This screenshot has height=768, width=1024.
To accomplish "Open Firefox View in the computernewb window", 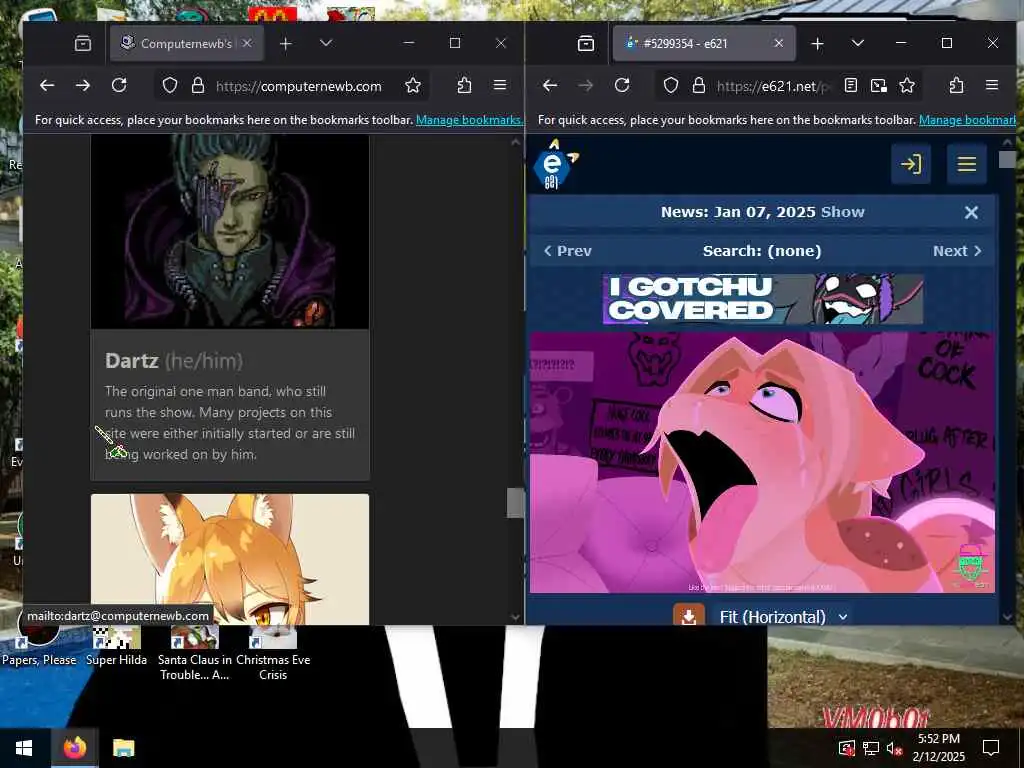I will (x=83, y=44).
